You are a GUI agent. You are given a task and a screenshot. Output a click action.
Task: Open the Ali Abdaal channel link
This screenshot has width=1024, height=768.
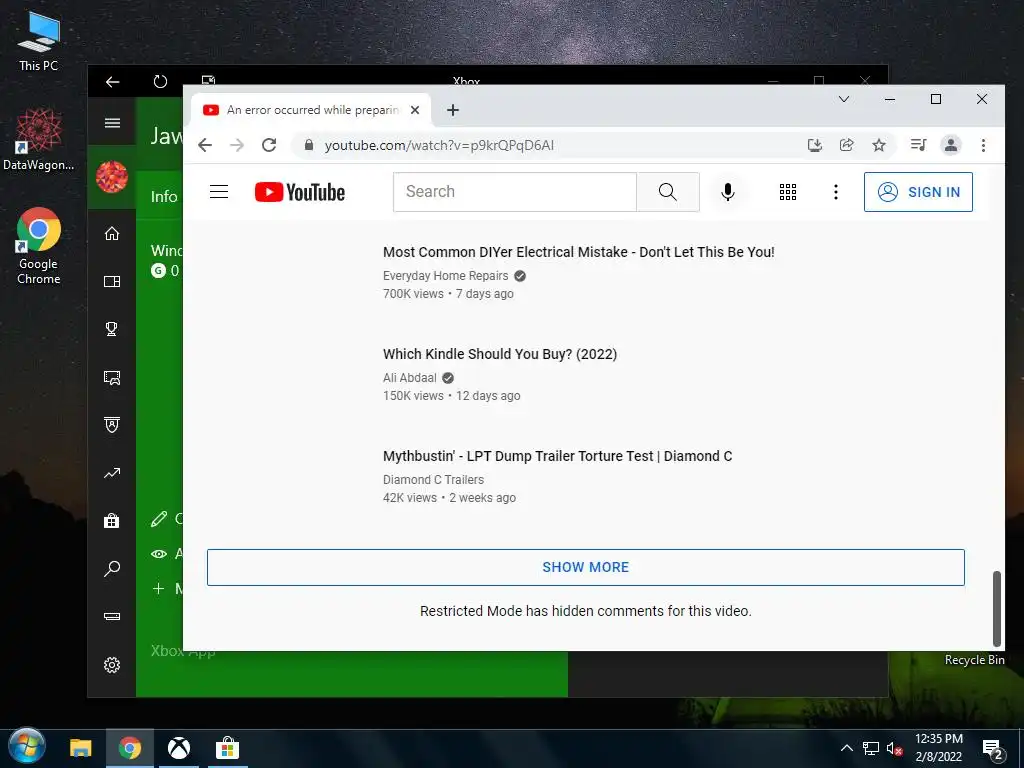click(409, 377)
